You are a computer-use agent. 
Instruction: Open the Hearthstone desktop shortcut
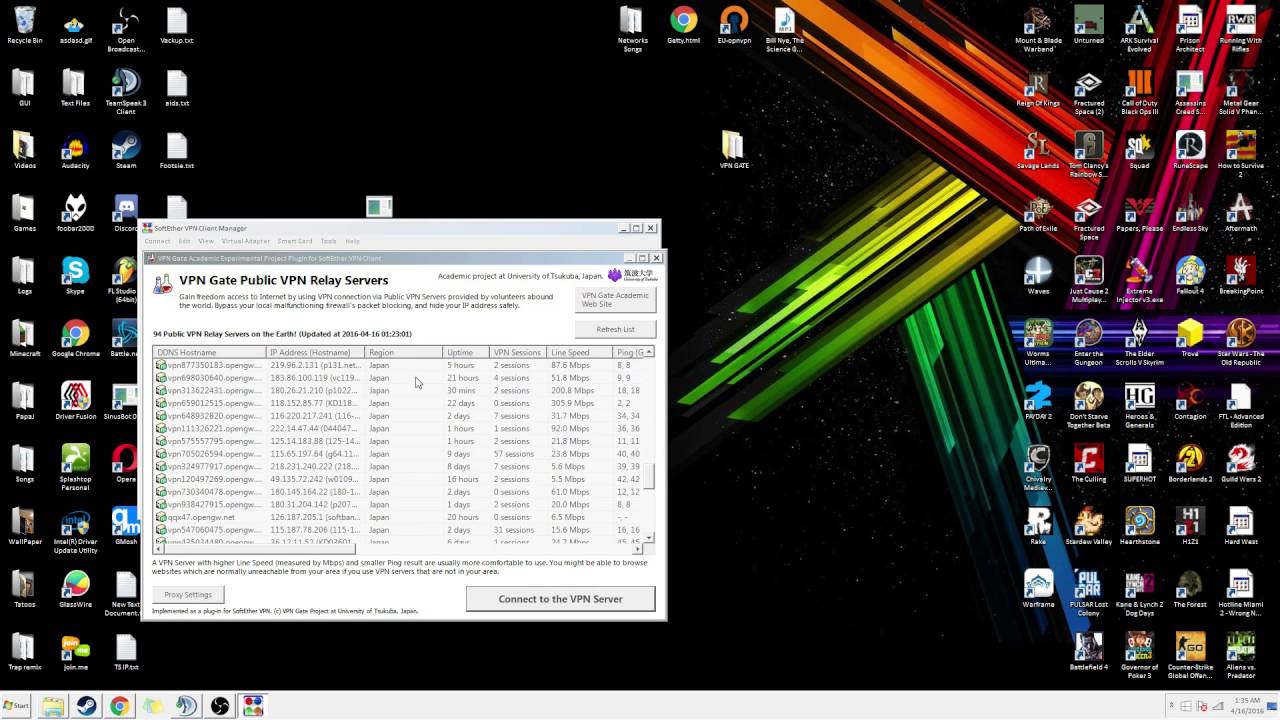click(x=1139, y=526)
